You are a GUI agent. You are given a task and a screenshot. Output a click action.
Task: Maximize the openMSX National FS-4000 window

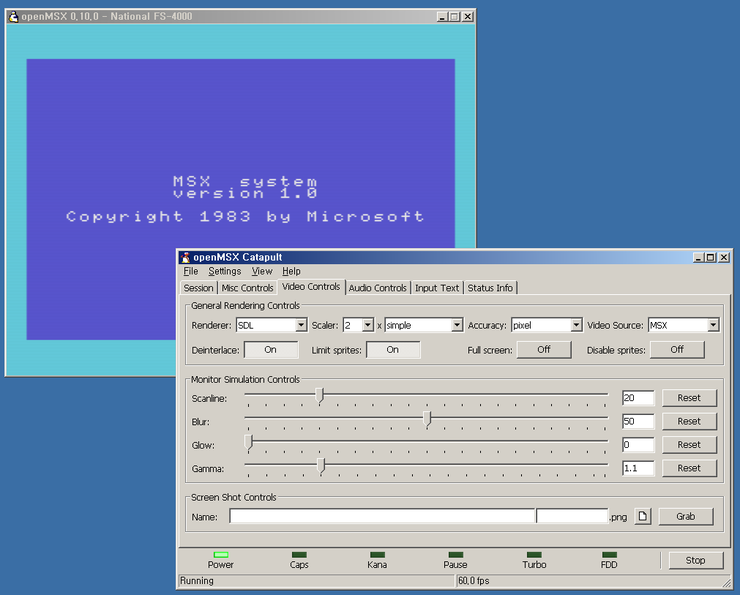click(454, 17)
